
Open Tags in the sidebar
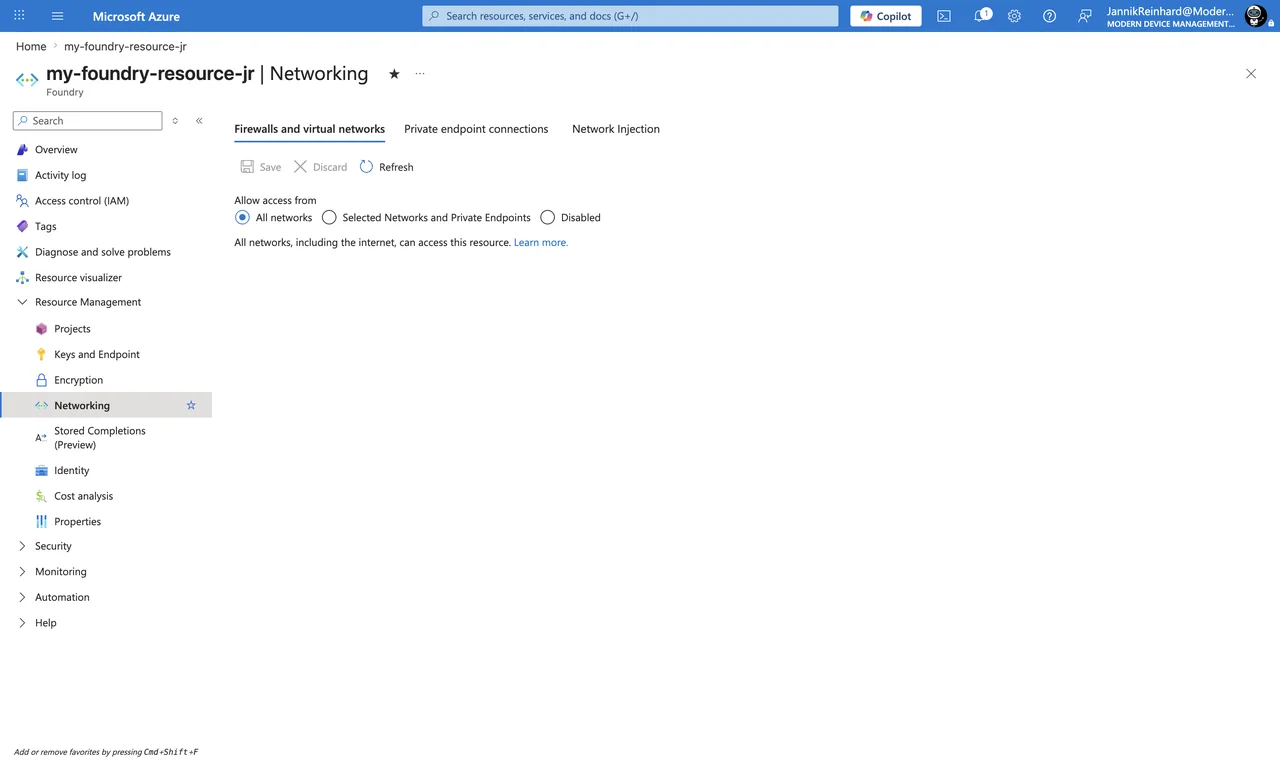(x=45, y=226)
